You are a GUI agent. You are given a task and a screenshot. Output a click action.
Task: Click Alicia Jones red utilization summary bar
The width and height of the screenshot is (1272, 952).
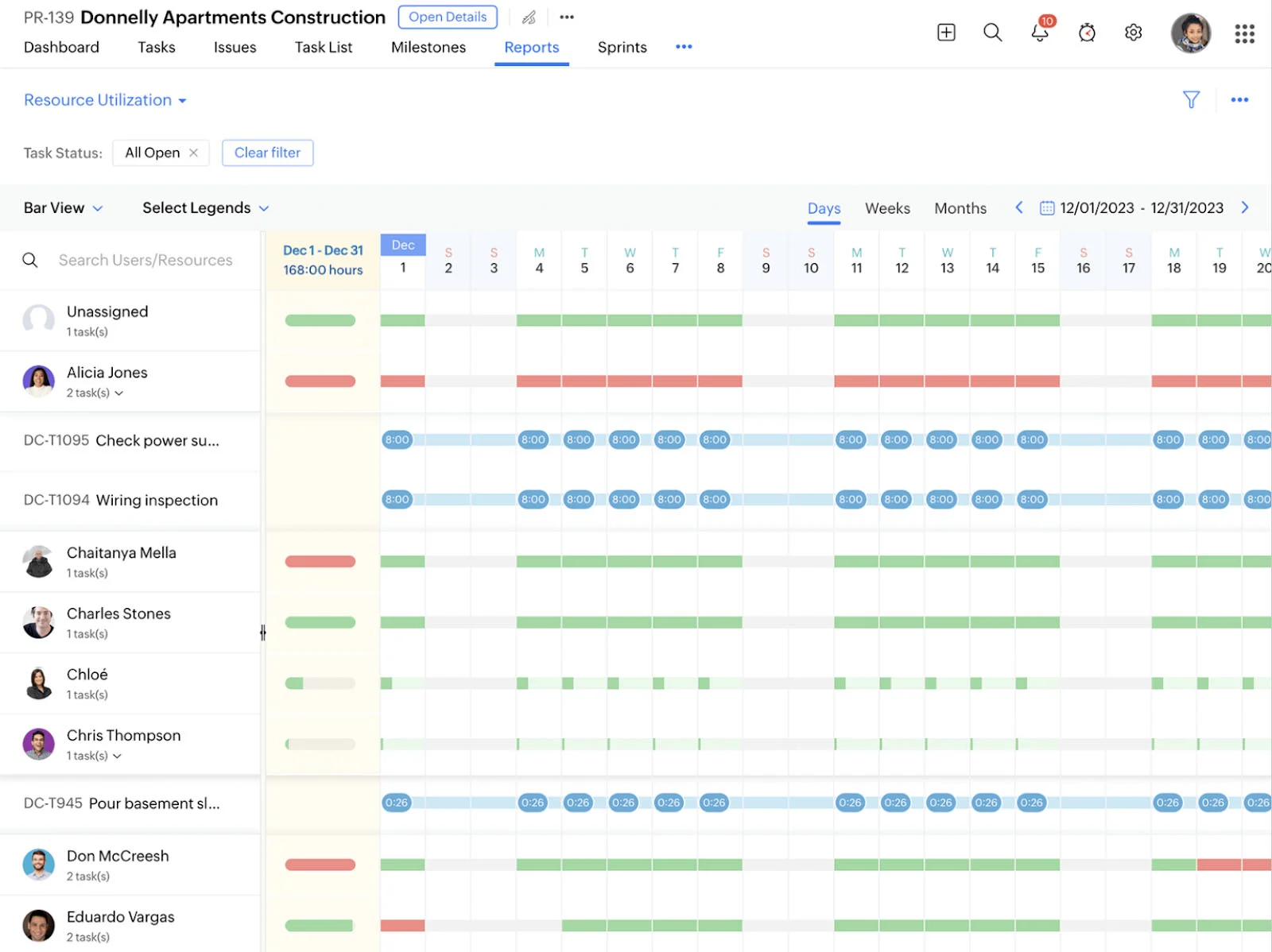320,381
